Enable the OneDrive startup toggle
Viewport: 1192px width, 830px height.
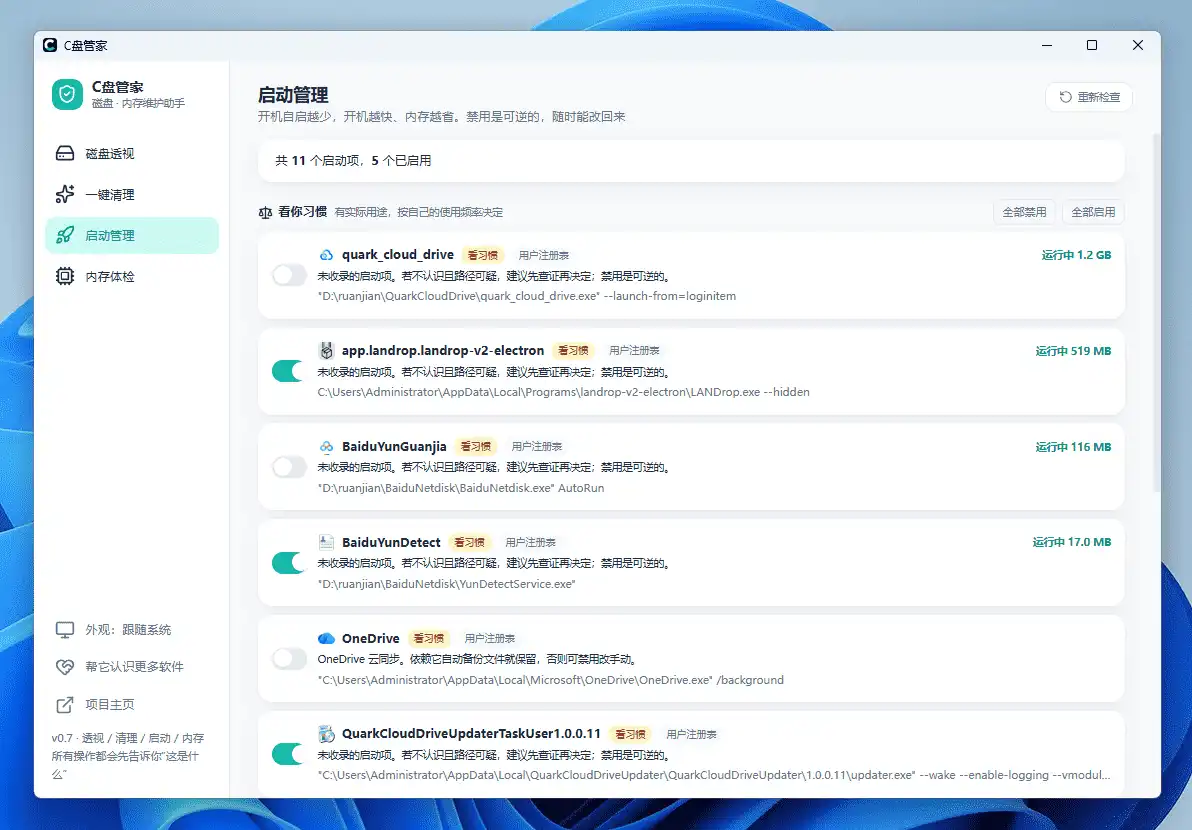point(289,658)
